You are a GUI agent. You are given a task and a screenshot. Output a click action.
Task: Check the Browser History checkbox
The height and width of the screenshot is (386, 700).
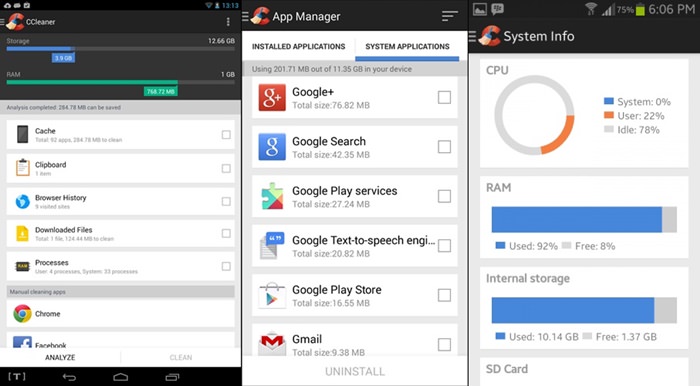click(x=226, y=202)
